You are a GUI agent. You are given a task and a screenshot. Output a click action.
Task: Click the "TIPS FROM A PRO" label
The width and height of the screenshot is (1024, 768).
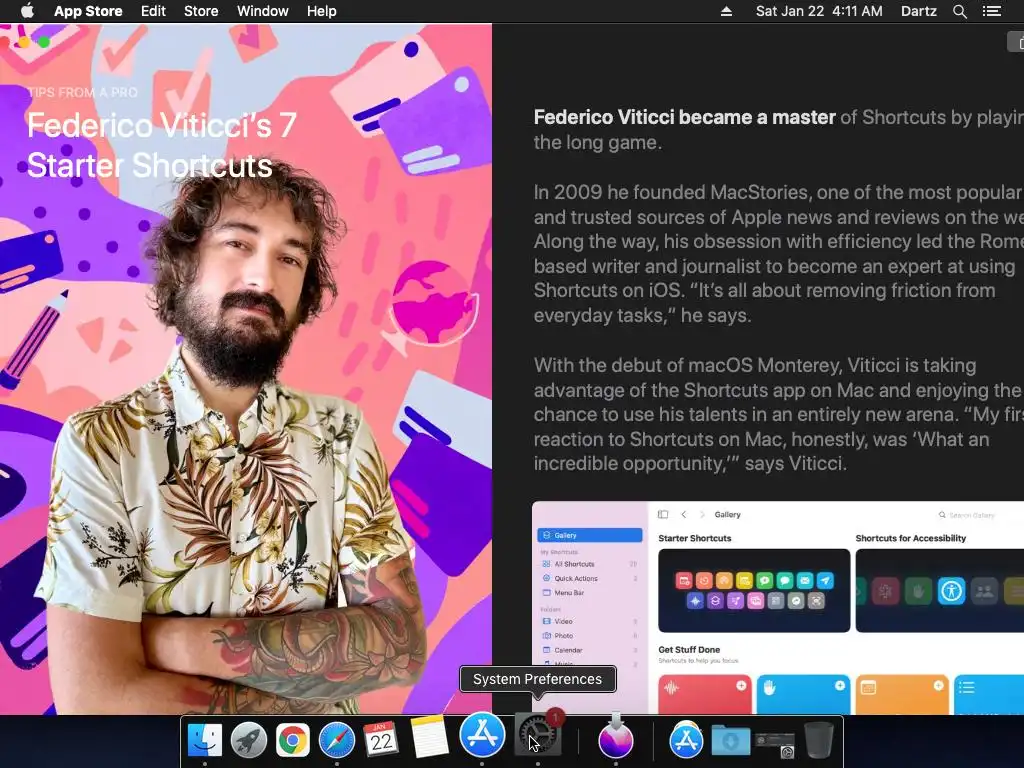(x=82, y=92)
